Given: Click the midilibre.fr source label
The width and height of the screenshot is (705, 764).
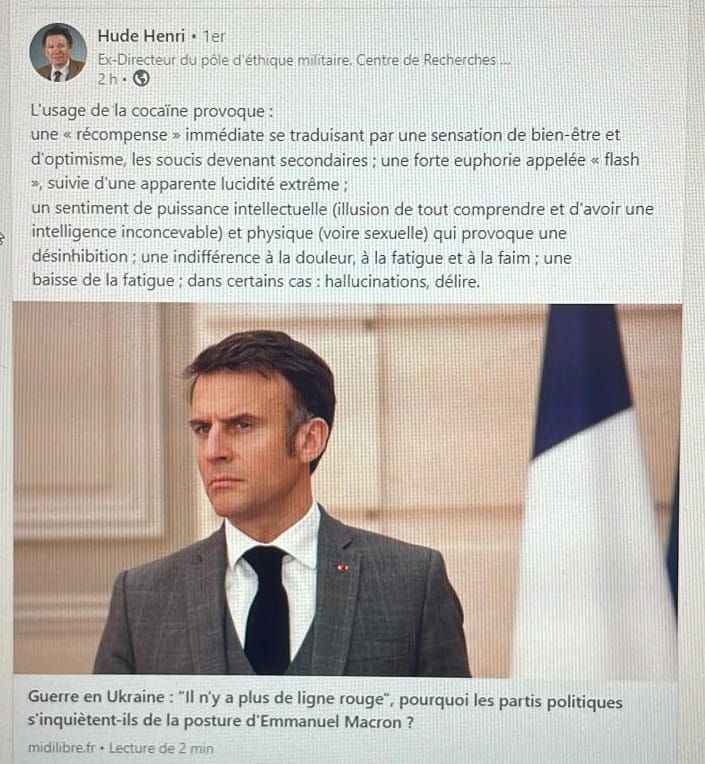Looking at the screenshot, I should 62,748.
